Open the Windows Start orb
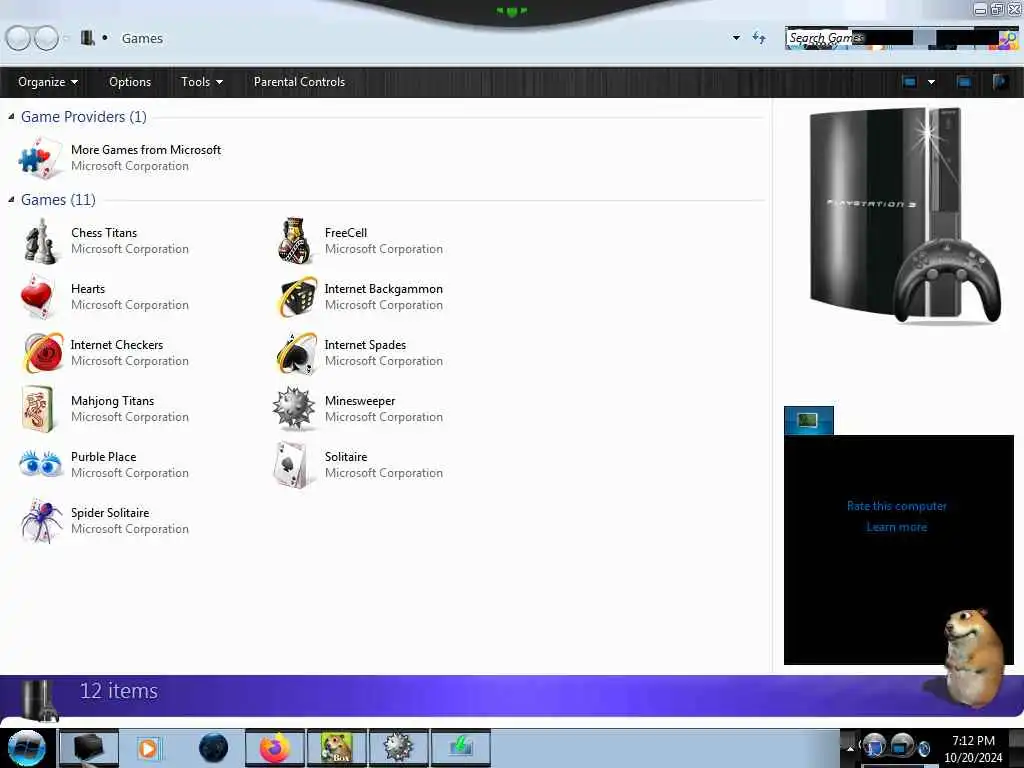 26,748
